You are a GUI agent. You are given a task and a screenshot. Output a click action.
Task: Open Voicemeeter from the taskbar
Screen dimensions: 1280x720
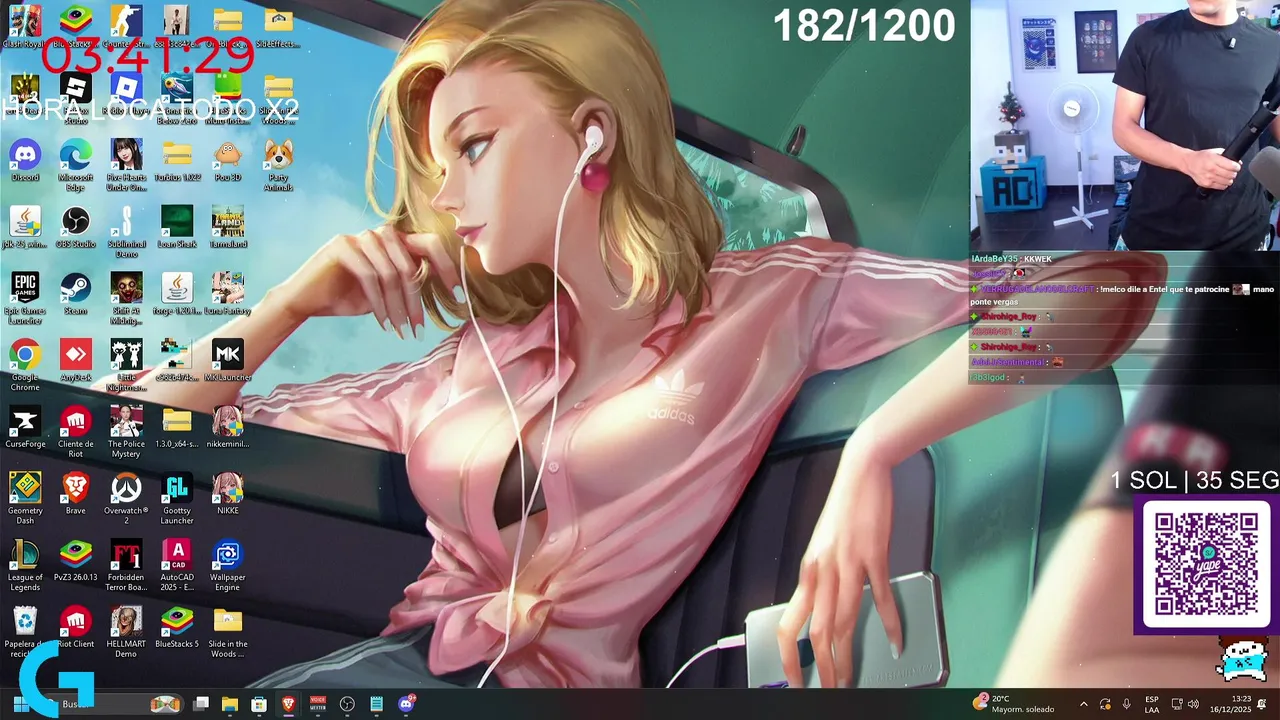pyautogui.click(x=318, y=704)
